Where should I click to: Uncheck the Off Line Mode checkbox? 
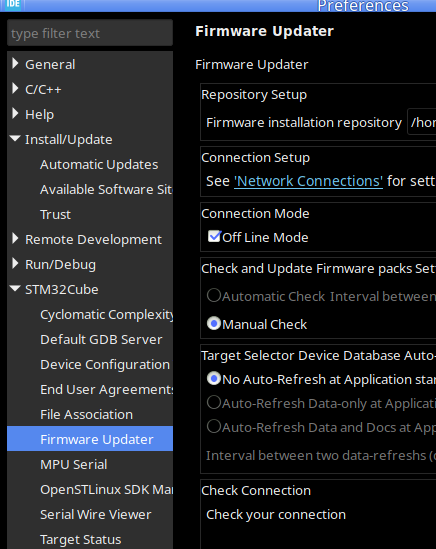pyautogui.click(x=214, y=237)
